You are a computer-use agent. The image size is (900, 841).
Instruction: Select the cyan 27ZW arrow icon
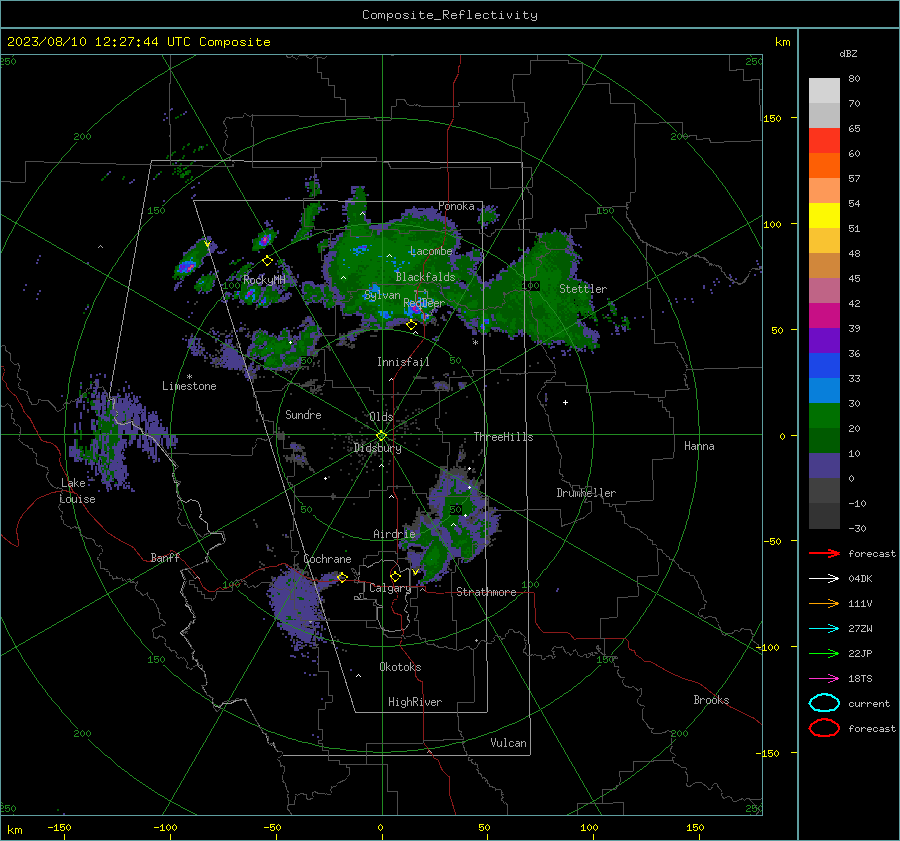point(824,629)
